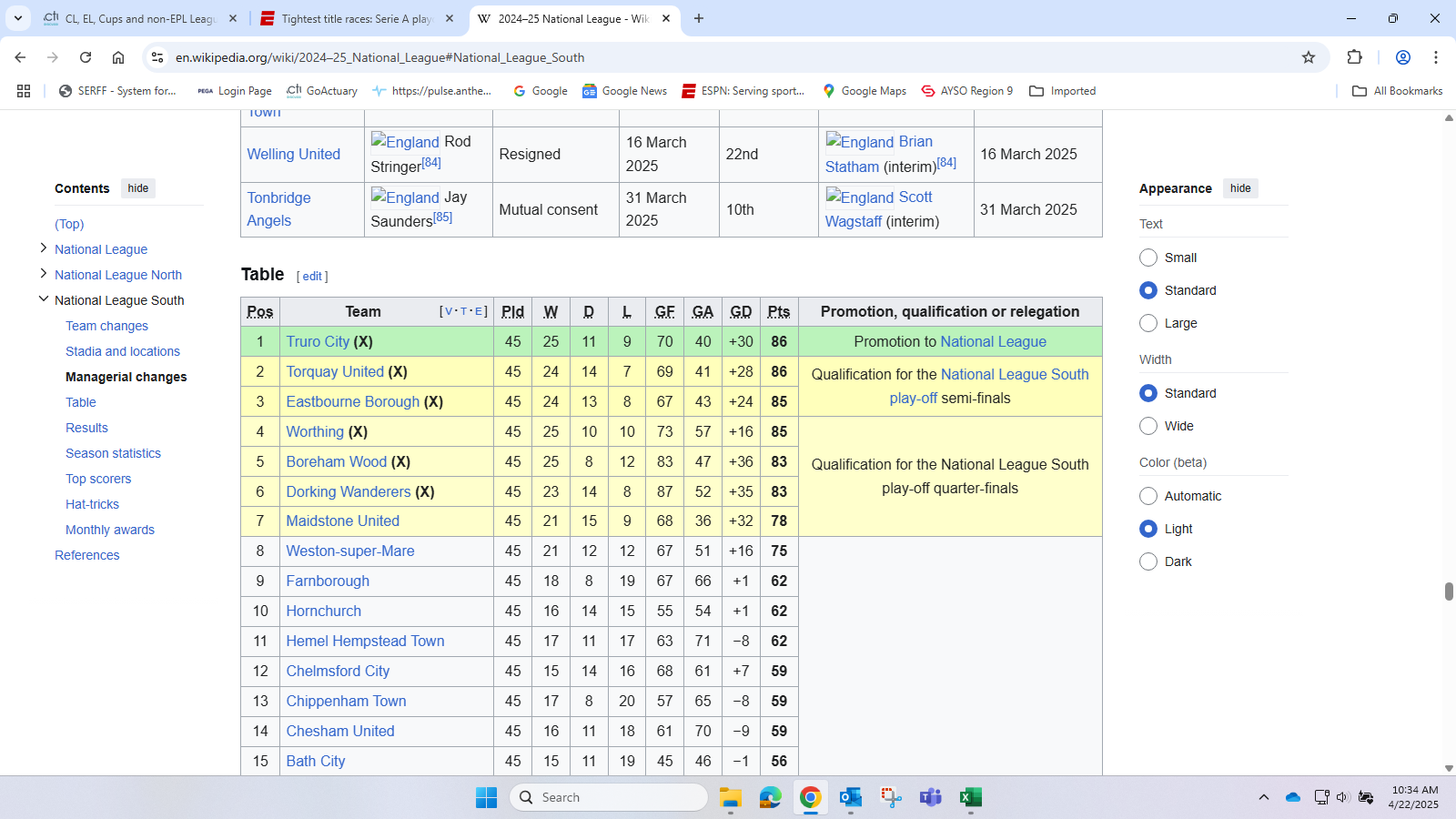Viewport: 1456px width, 819px height.
Task: Select Wide page width
Action: (1148, 426)
